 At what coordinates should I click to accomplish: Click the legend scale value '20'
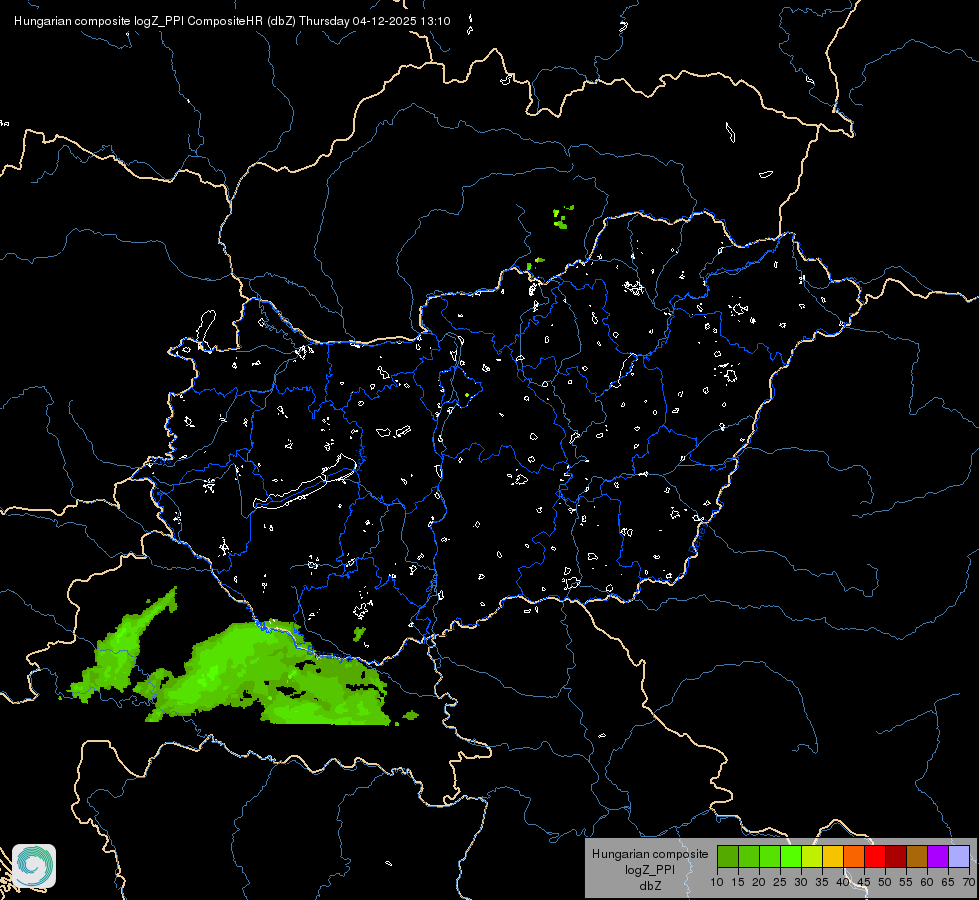(x=759, y=882)
